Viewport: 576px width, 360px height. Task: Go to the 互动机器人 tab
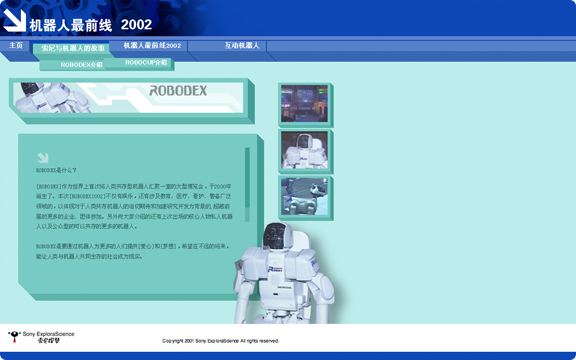[242, 46]
